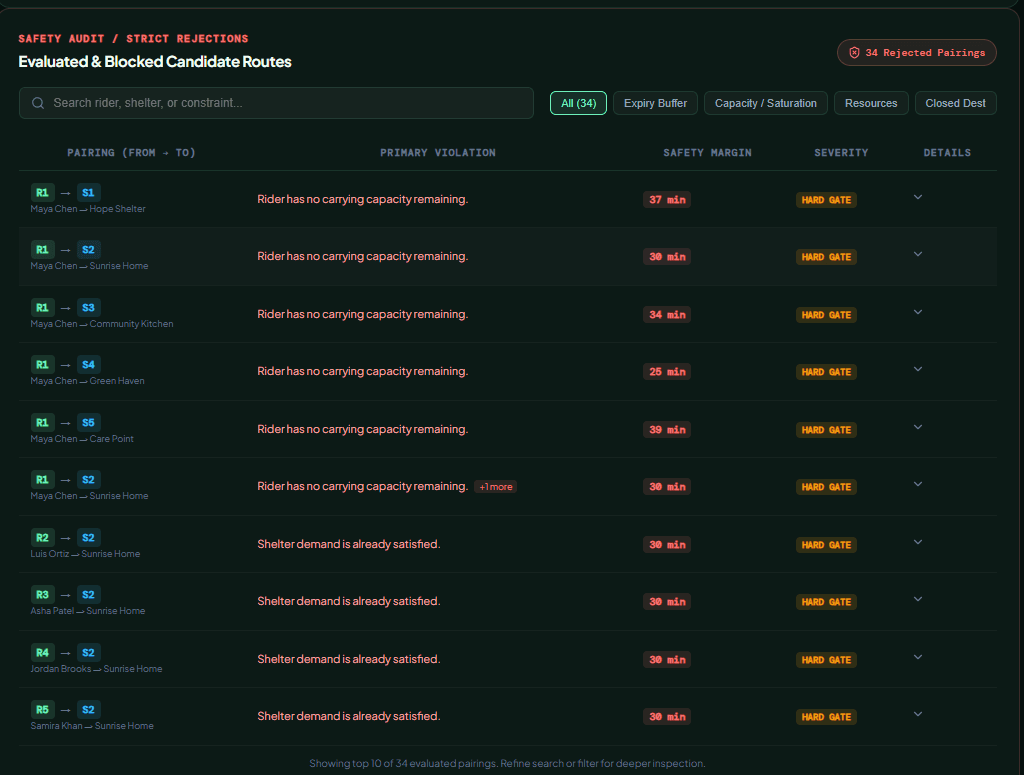Filter by Capacity / Saturation

765,103
